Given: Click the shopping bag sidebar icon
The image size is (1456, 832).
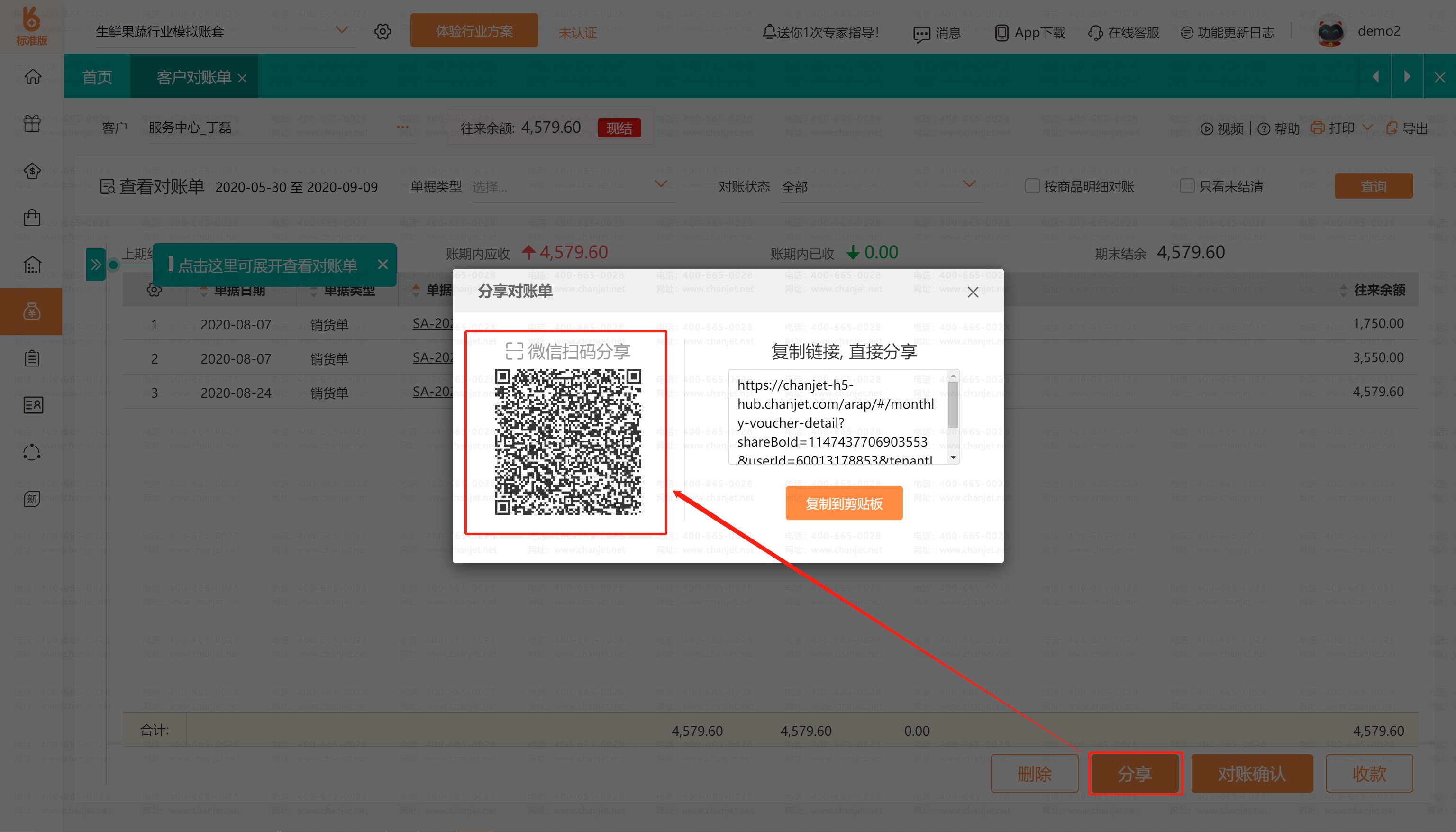Looking at the screenshot, I should pos(32,218).
